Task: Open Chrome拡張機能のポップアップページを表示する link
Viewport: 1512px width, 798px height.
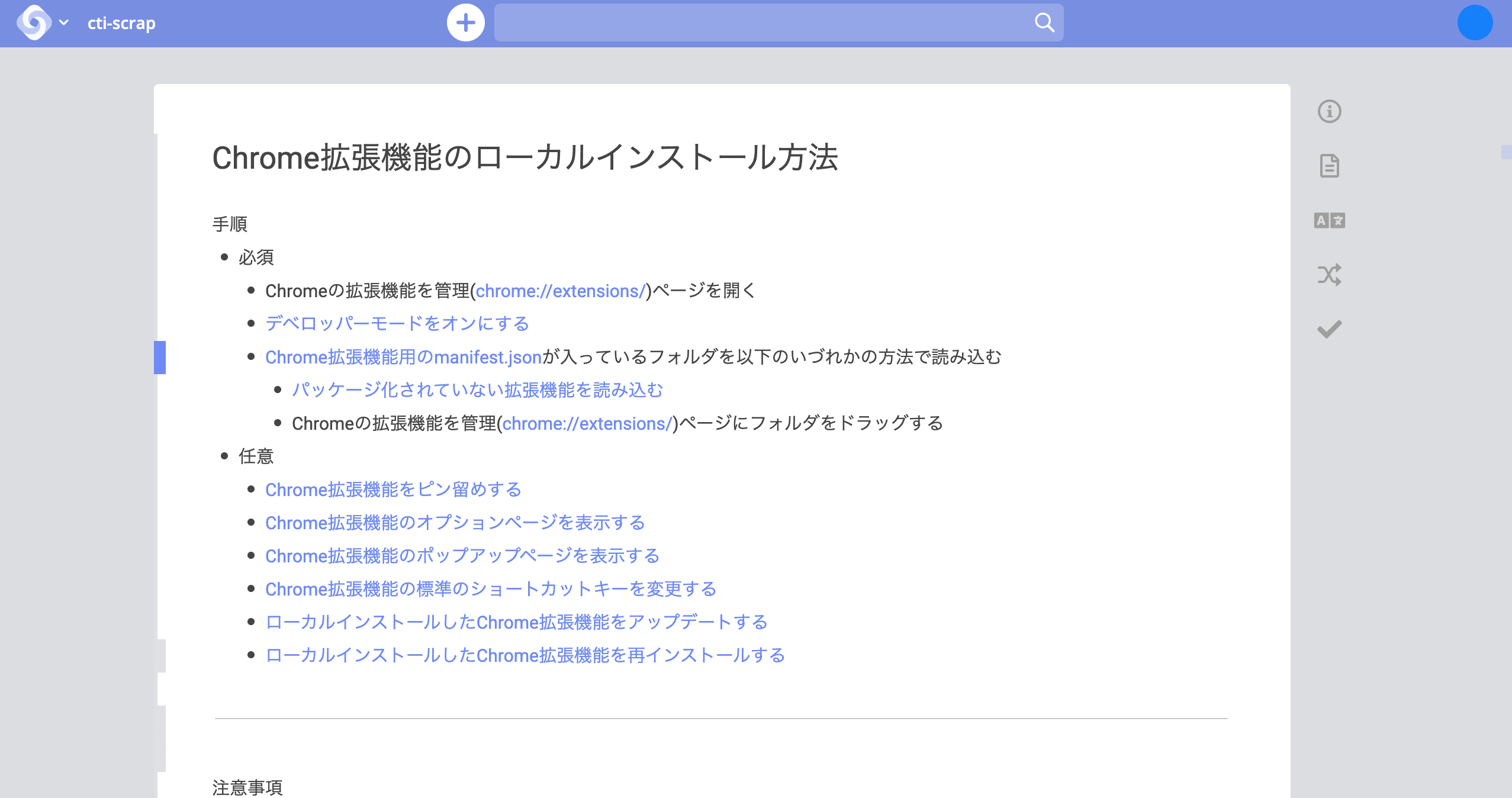Action: [462, 556]
